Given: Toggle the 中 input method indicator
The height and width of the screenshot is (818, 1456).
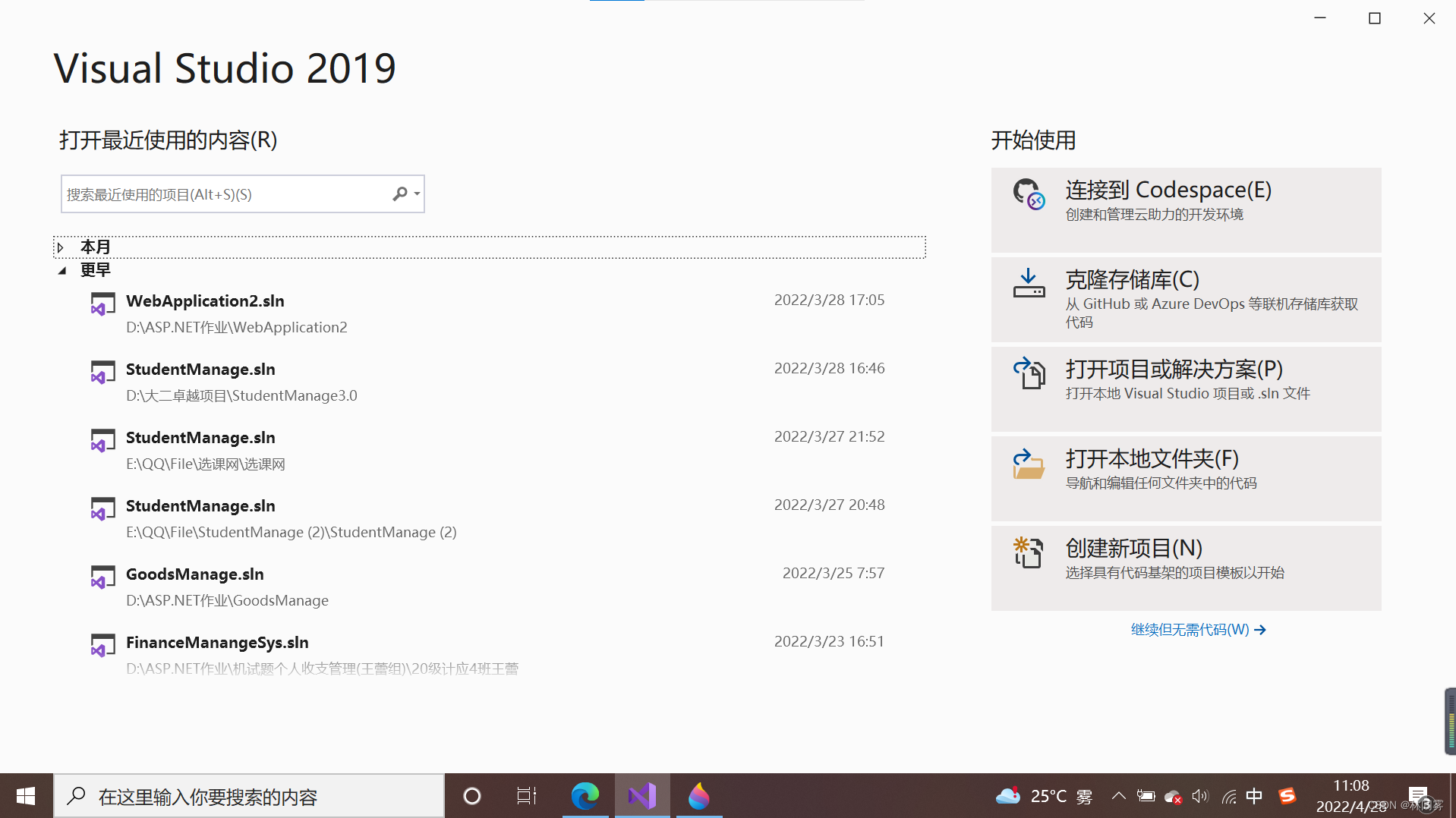Looking at the screenshot, I should pyautogui.click(x=1254, y=796).
